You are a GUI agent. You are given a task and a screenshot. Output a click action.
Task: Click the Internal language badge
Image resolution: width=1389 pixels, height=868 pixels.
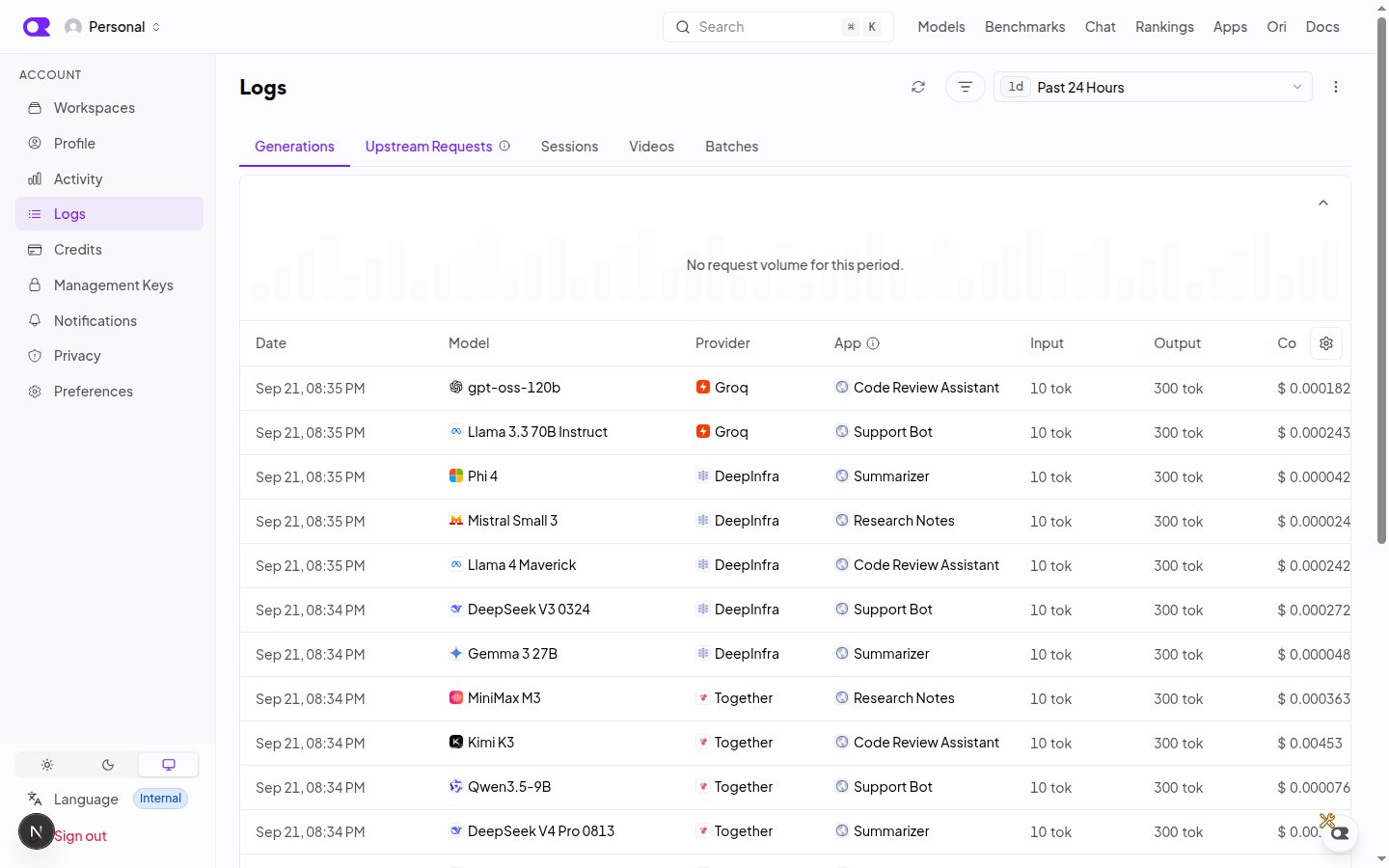pyautogui.click(x=160, y=799)
